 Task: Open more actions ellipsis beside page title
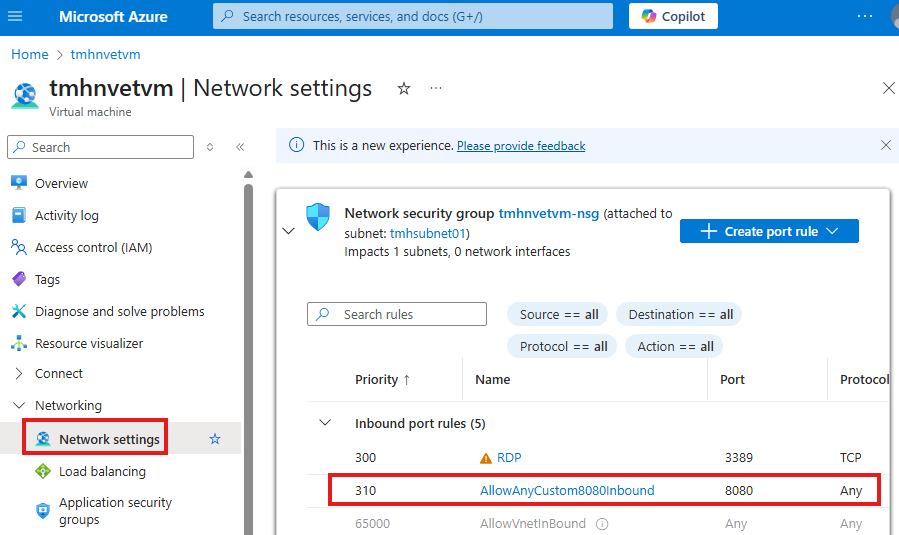[x=436, y=88]
